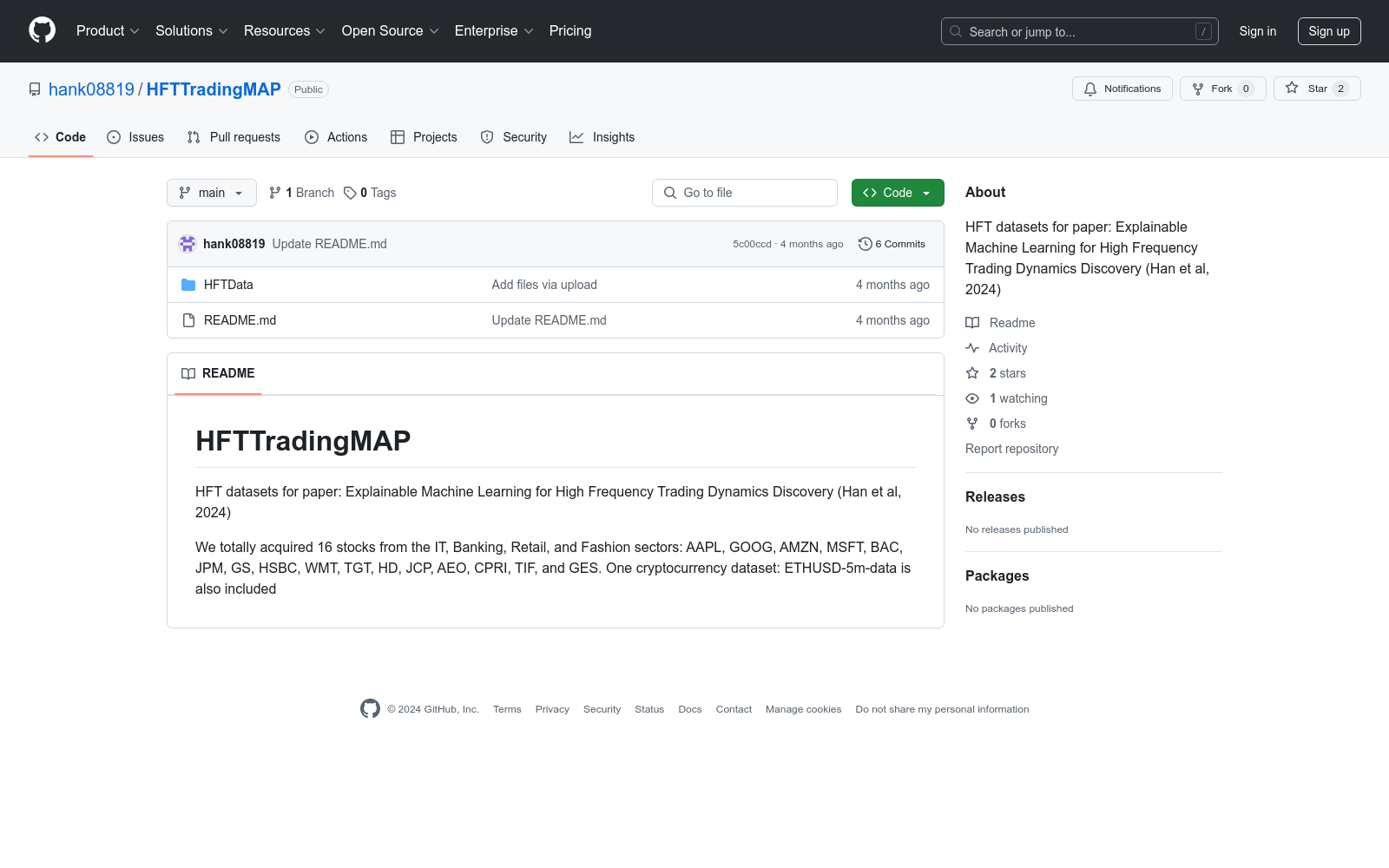Click the Sign in link
Screen dimensions: 1389x868
[1257, 31]
